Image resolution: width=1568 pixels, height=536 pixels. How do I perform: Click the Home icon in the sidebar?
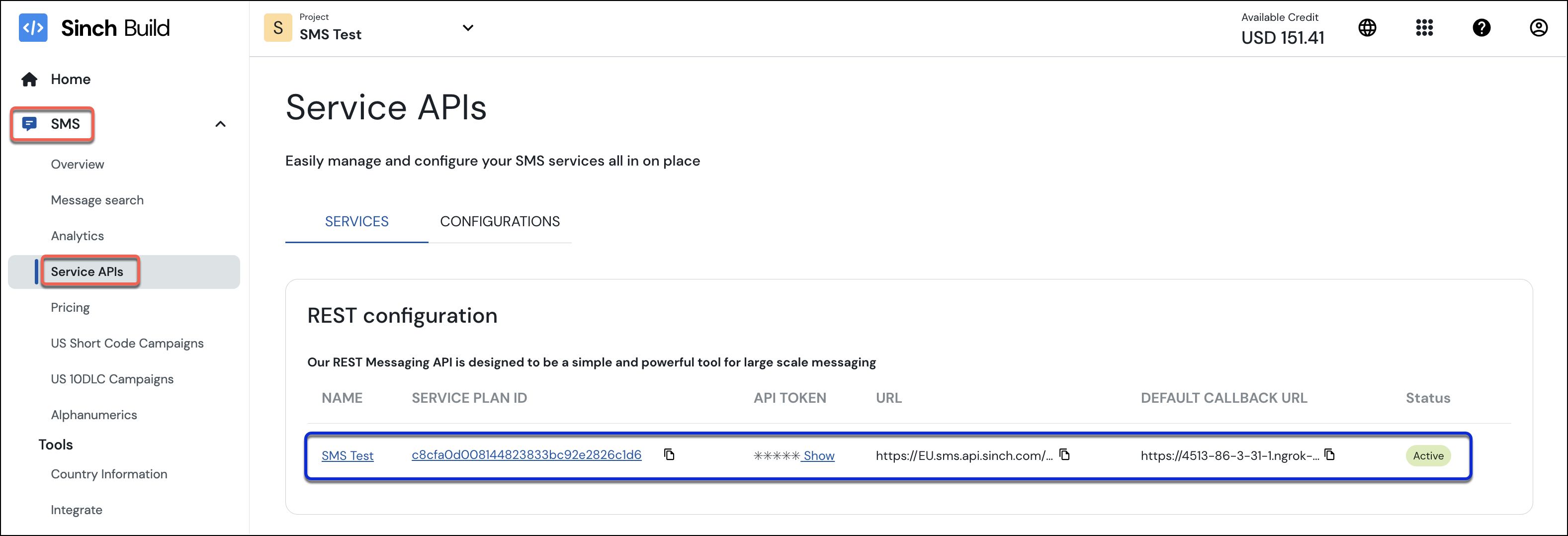pyautogui.click(x=28, y=79)
